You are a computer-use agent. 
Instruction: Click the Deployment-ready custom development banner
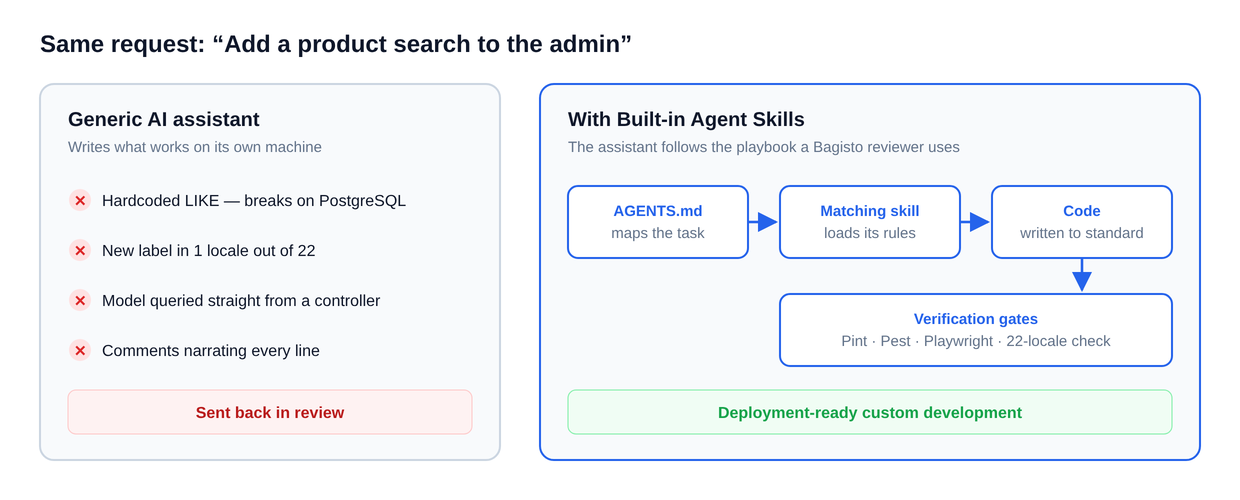(x=870, y=412)
